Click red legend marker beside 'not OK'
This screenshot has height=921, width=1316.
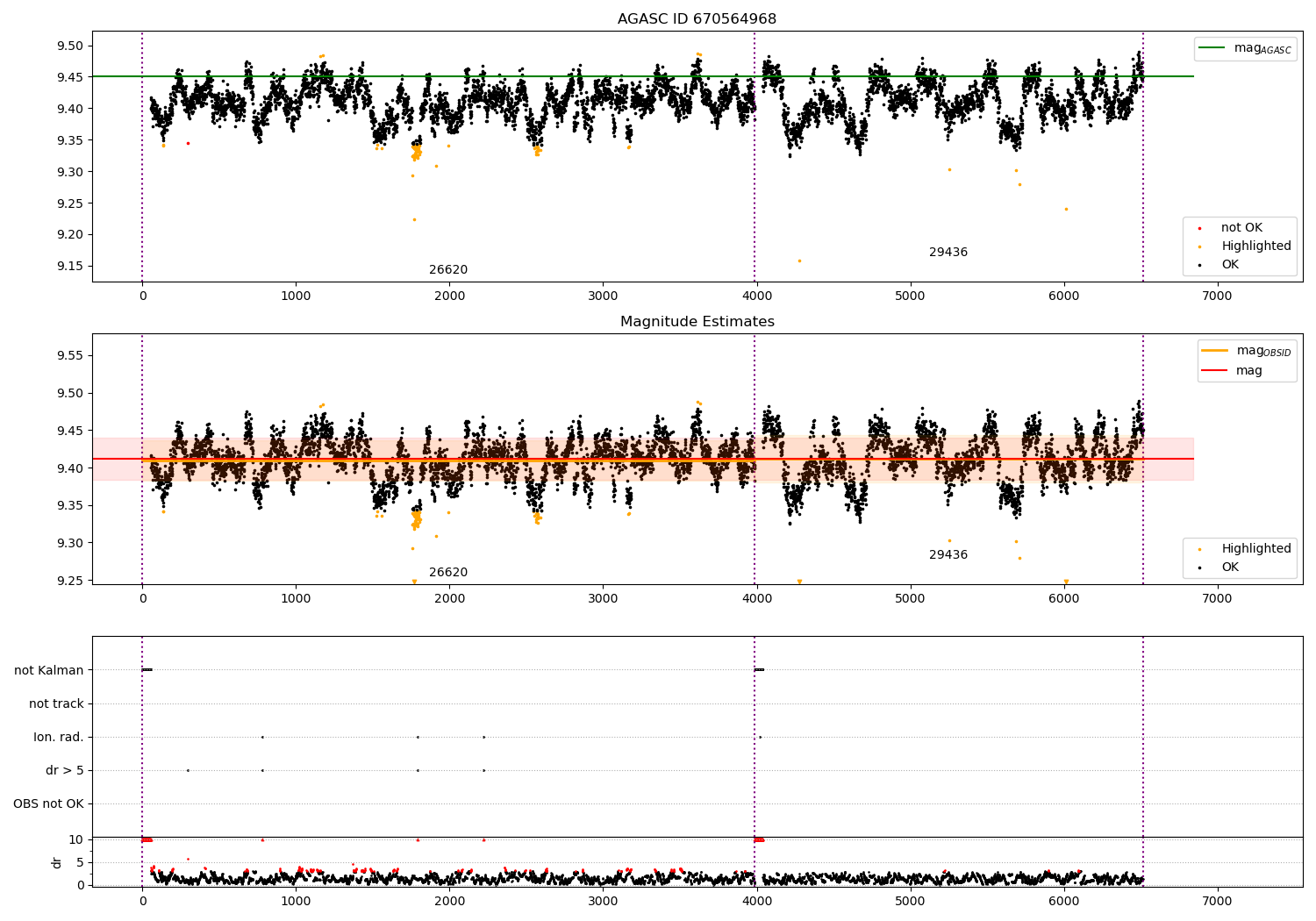point(1200,228)
